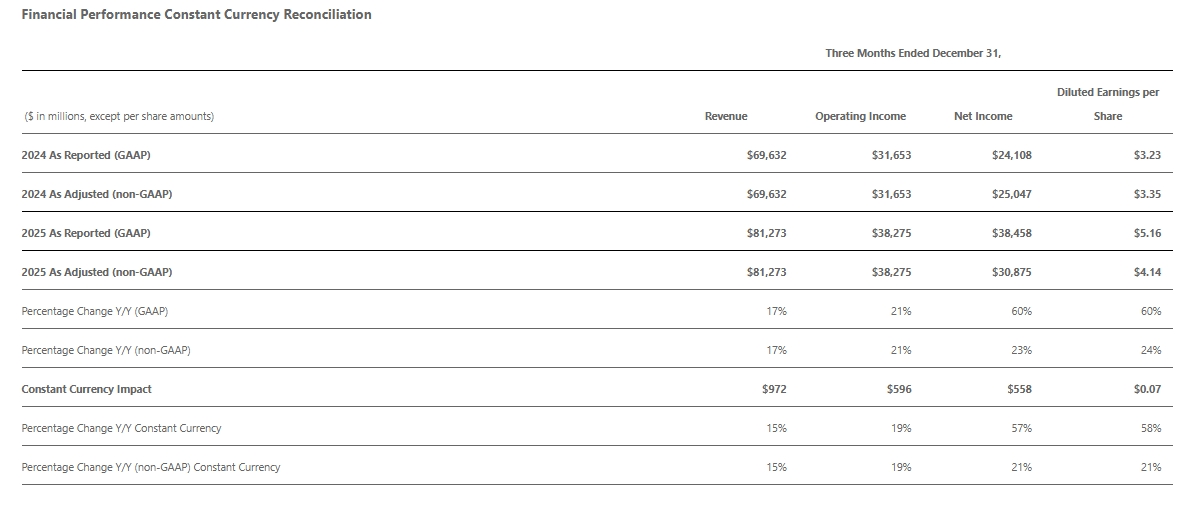Click the ($ in millions) units note
This screenshot has width=1203, height=506.
tap(119, 116)
